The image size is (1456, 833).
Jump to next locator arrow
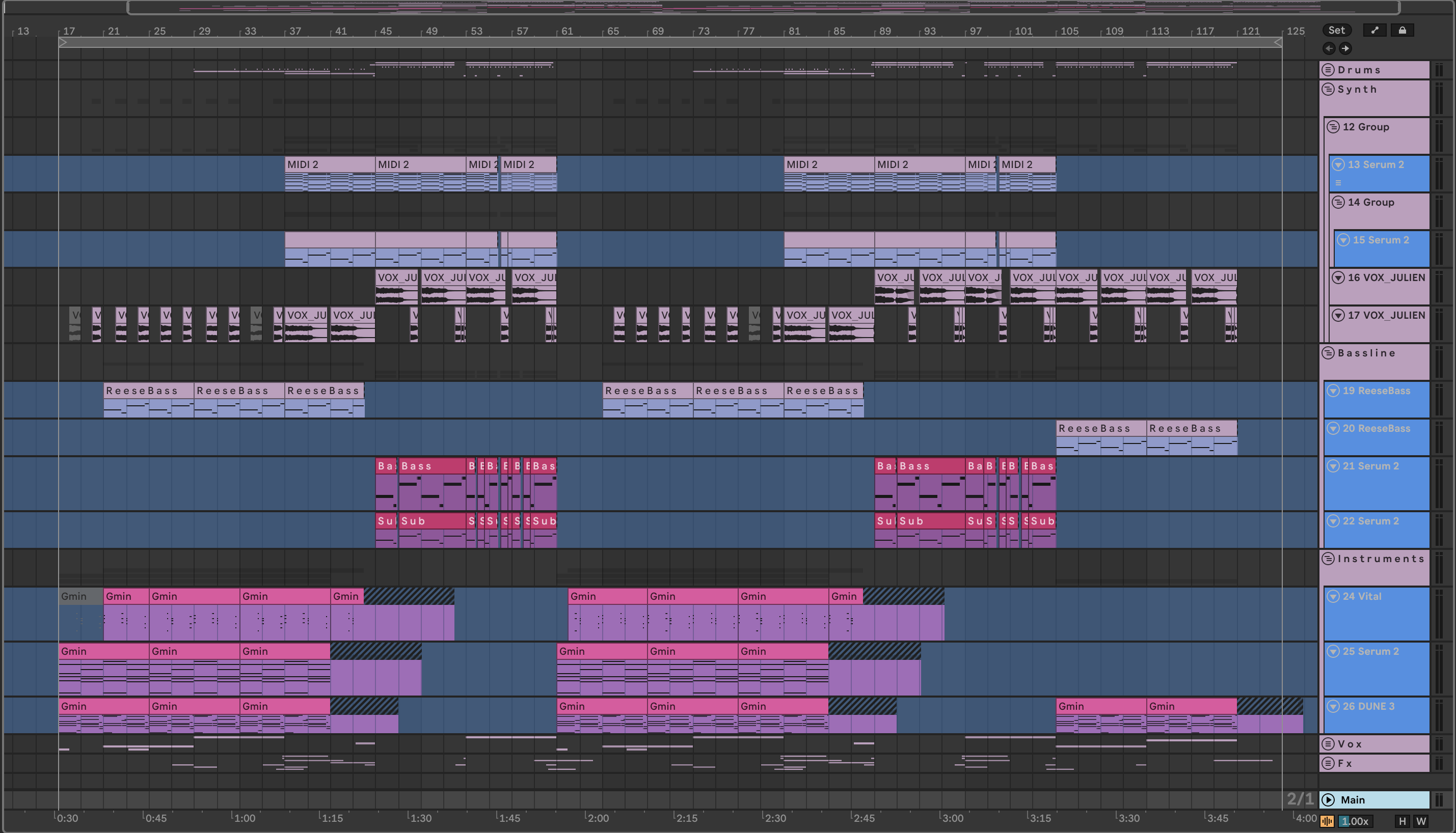(x=1345, y=49)
